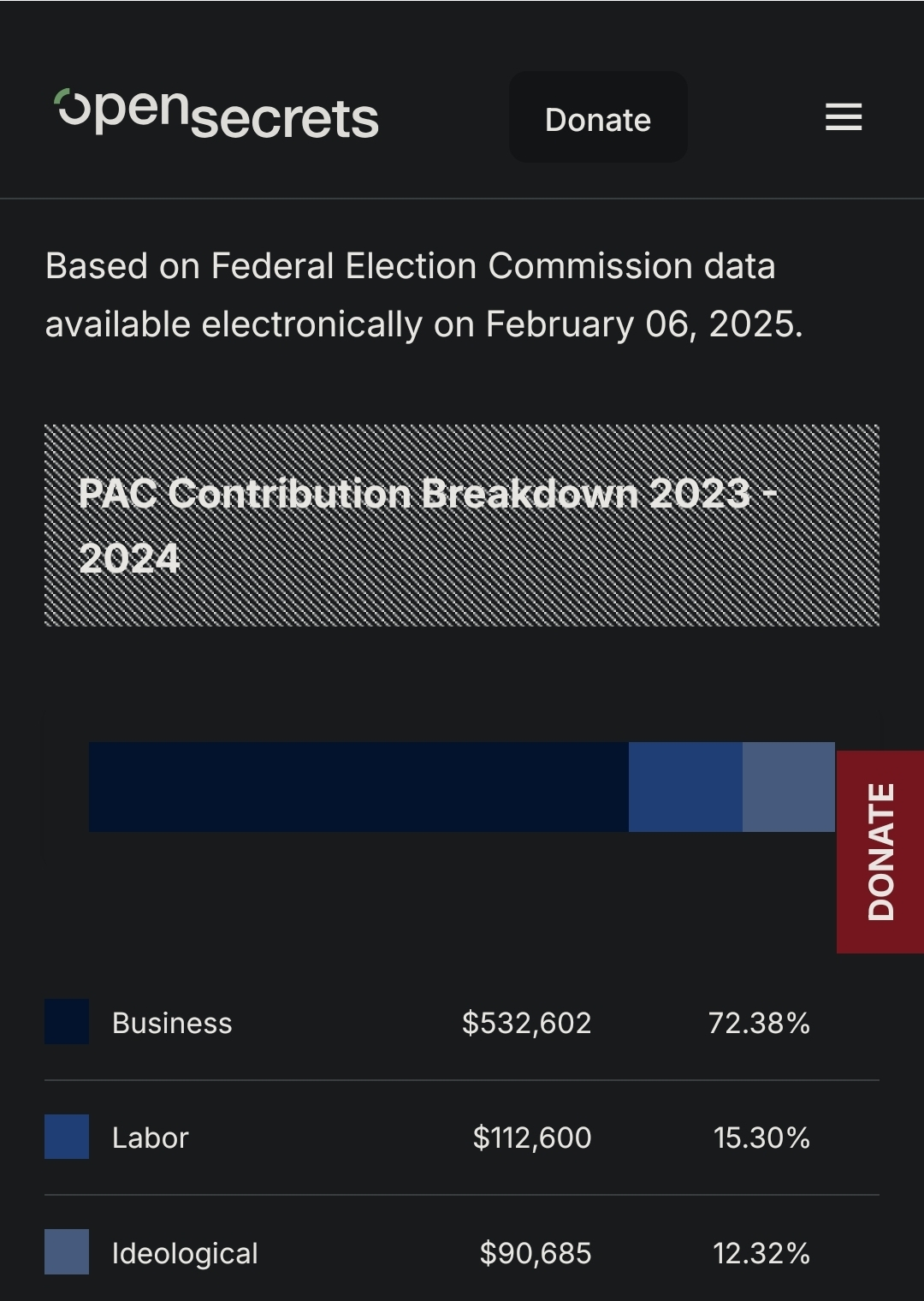Viewport: 924px width, 1301px height.
Task: Click the Ideological legend color swatch
Action: 67,1251
